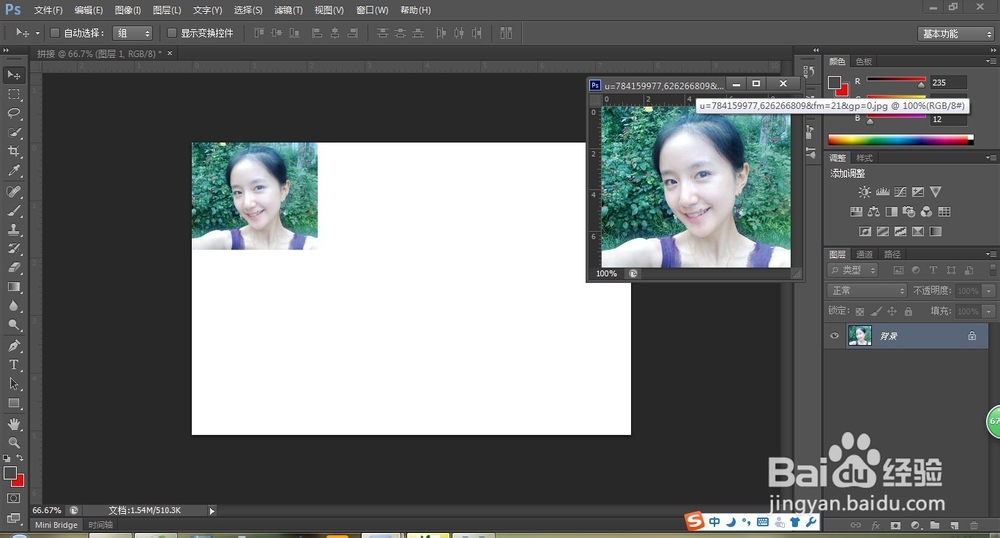Toggle lock transparent pixels in Layers panel

click(860, 312)
